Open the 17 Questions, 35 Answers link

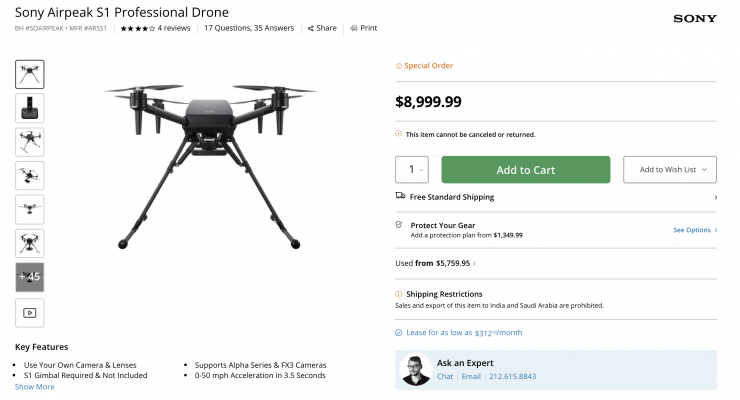pyautogui.click(x=249, y=28)
